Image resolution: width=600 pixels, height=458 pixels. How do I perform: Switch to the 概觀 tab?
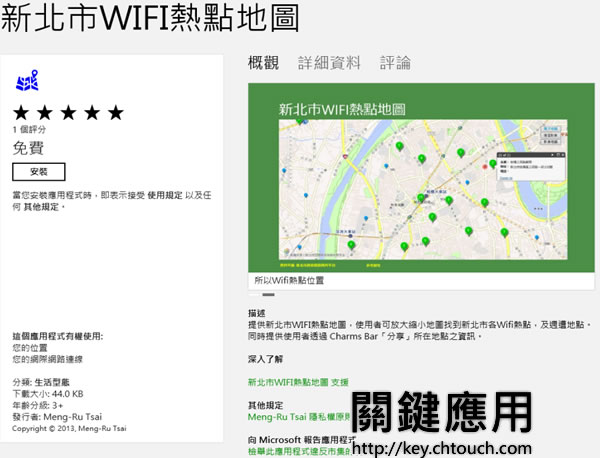click(263, 63)
